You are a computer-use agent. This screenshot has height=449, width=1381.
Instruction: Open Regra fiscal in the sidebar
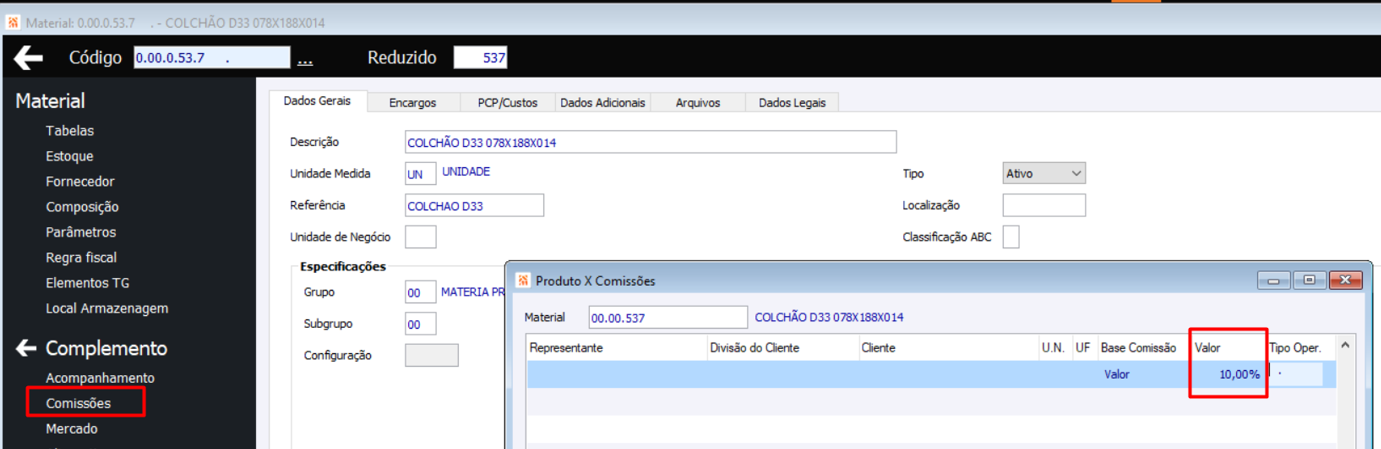click(81, 257)
